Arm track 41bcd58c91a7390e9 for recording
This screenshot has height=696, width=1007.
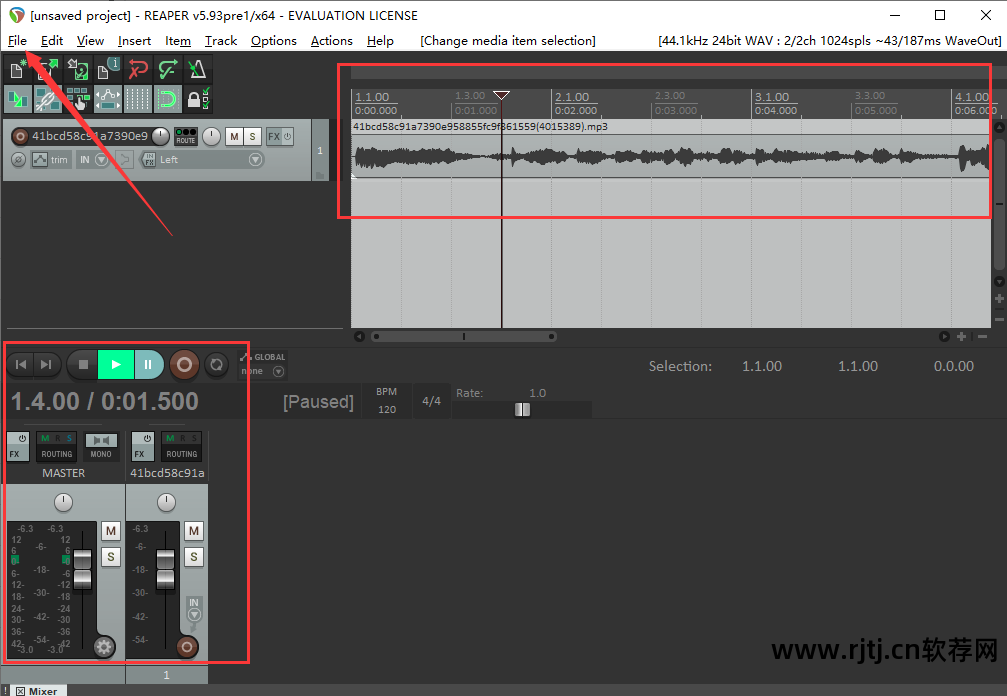tap(20, 136)
